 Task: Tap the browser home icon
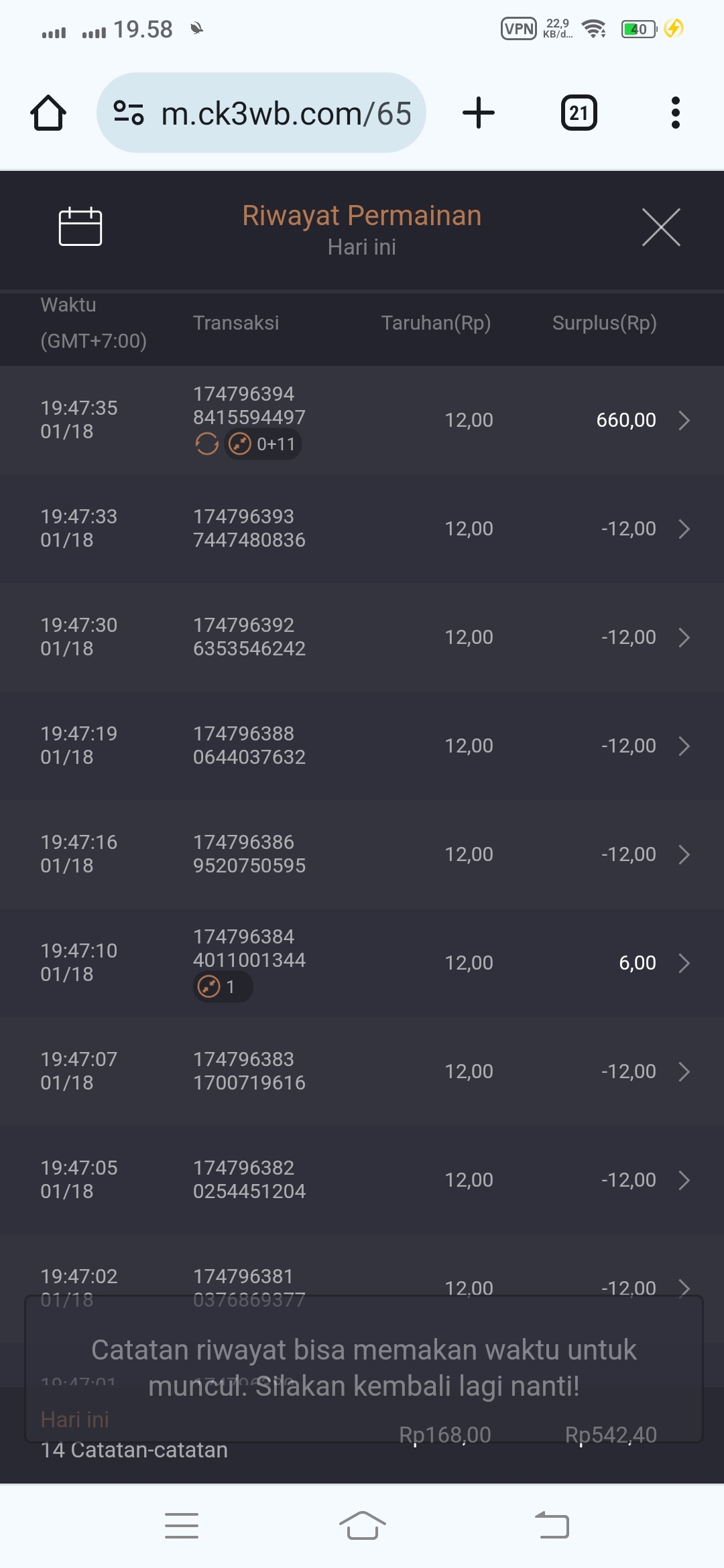point(48,113)
